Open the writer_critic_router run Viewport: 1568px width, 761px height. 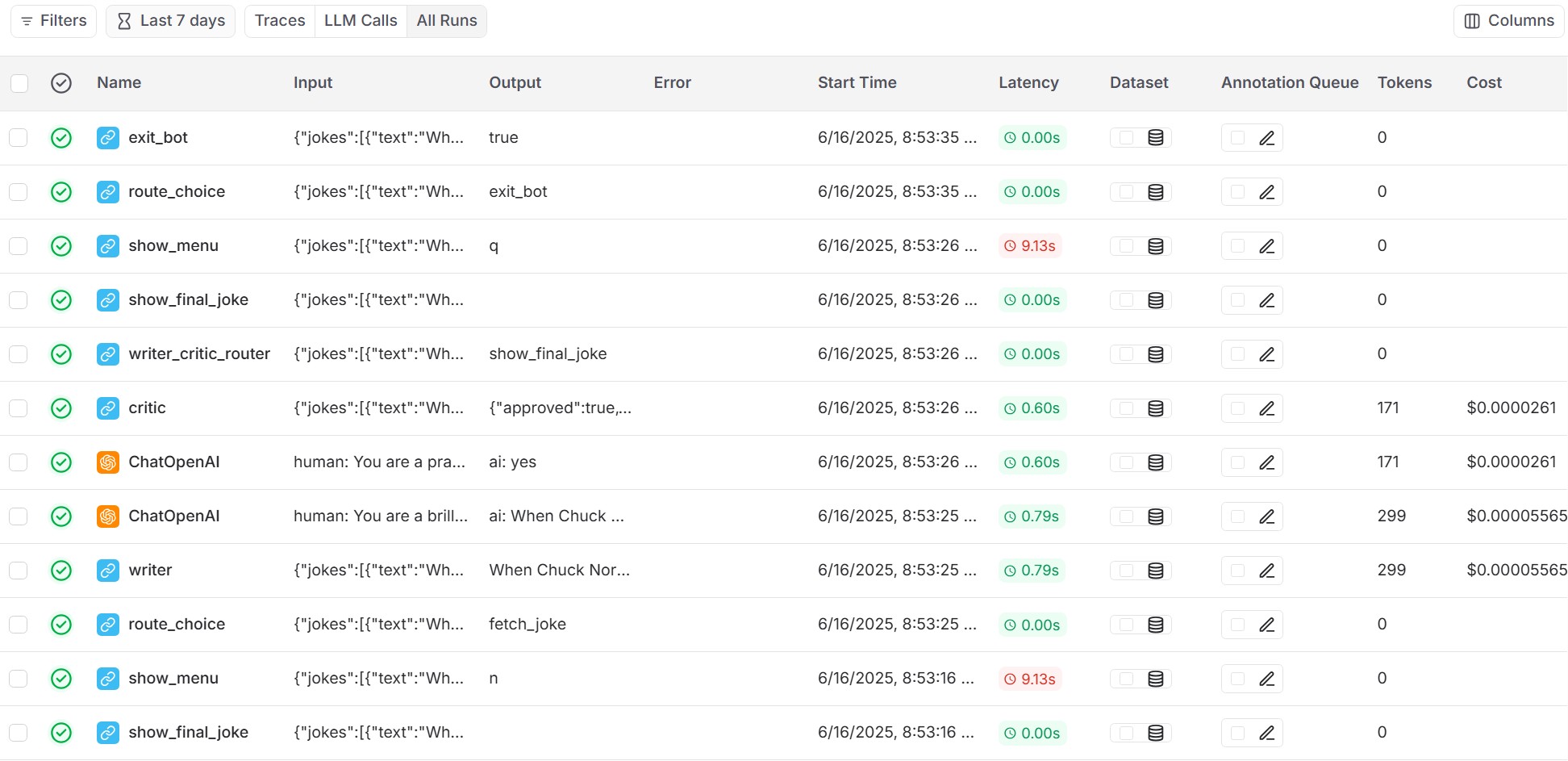pos(199,354)
